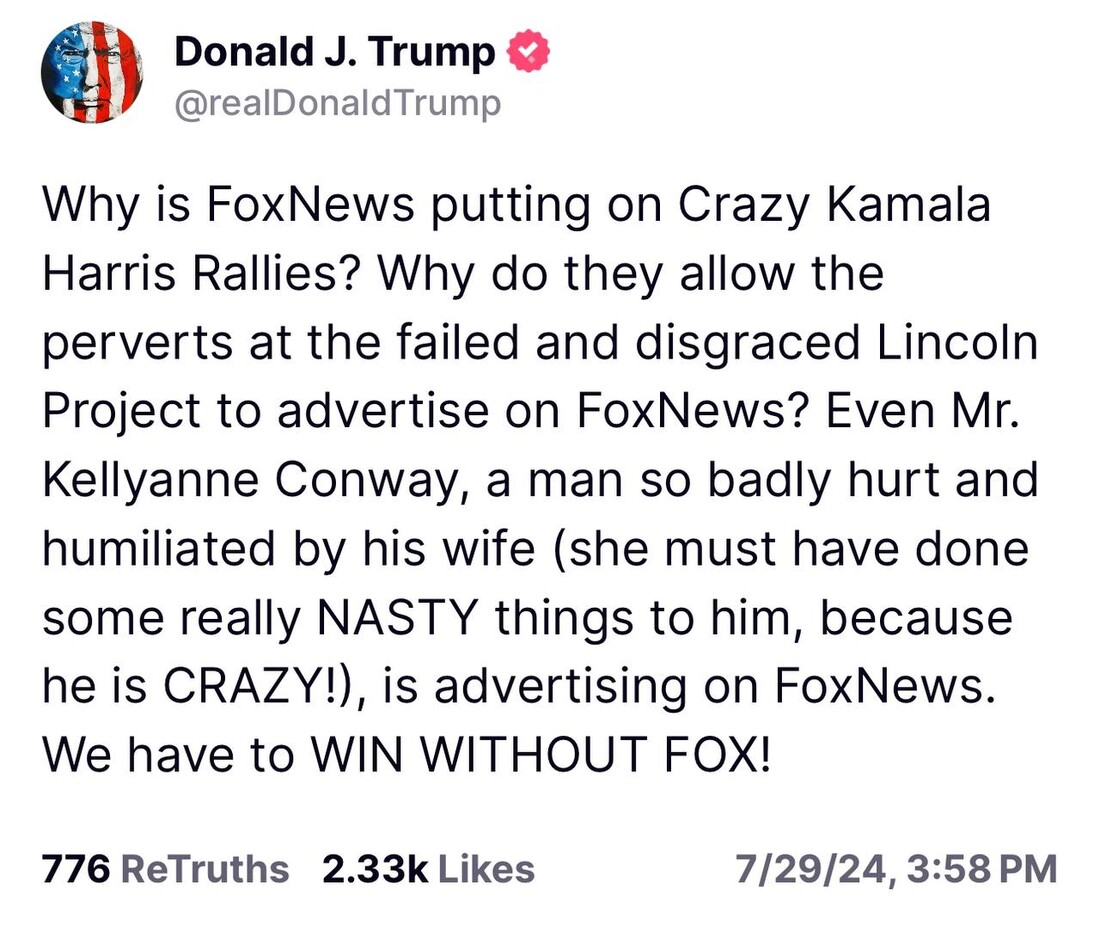View the 2.33k Likes list

[x=428, y=868]
